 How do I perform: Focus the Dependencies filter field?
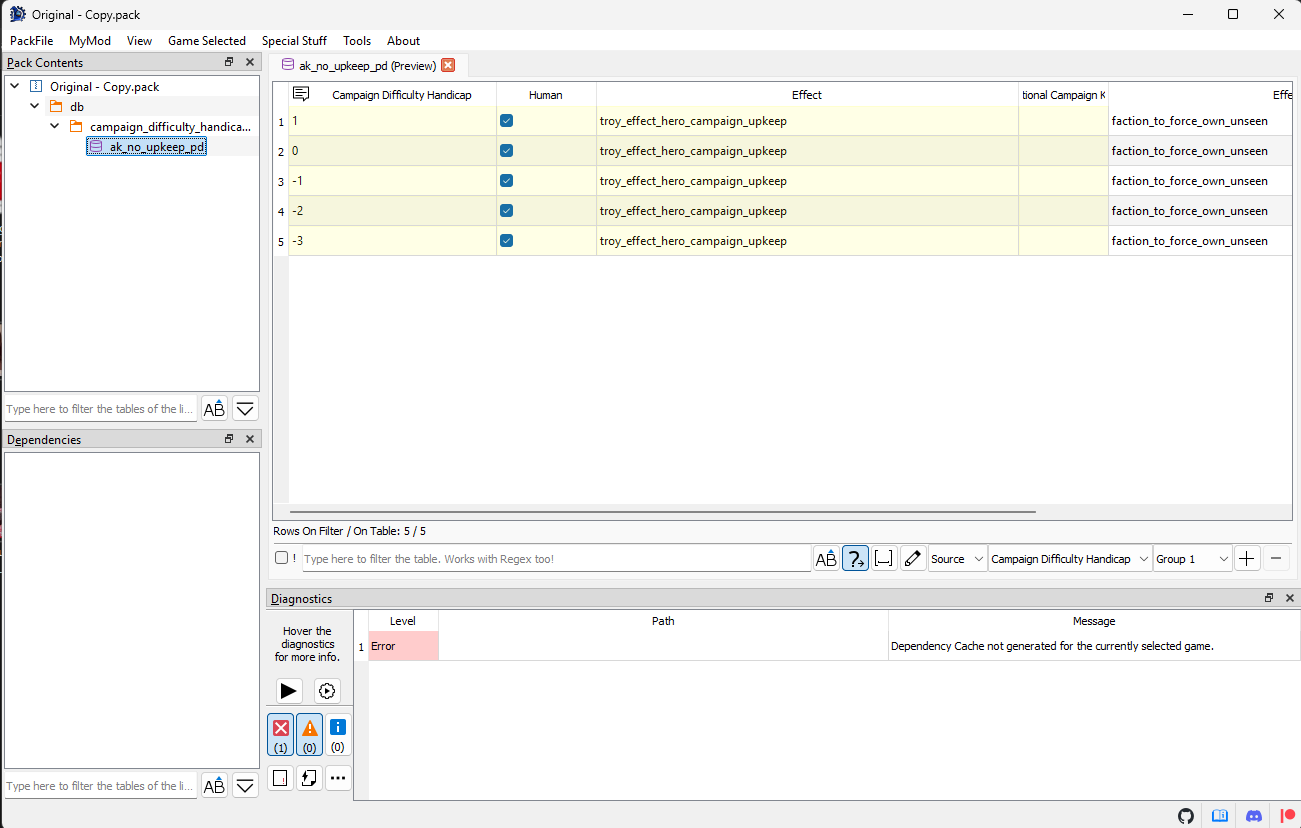(101, 786)
